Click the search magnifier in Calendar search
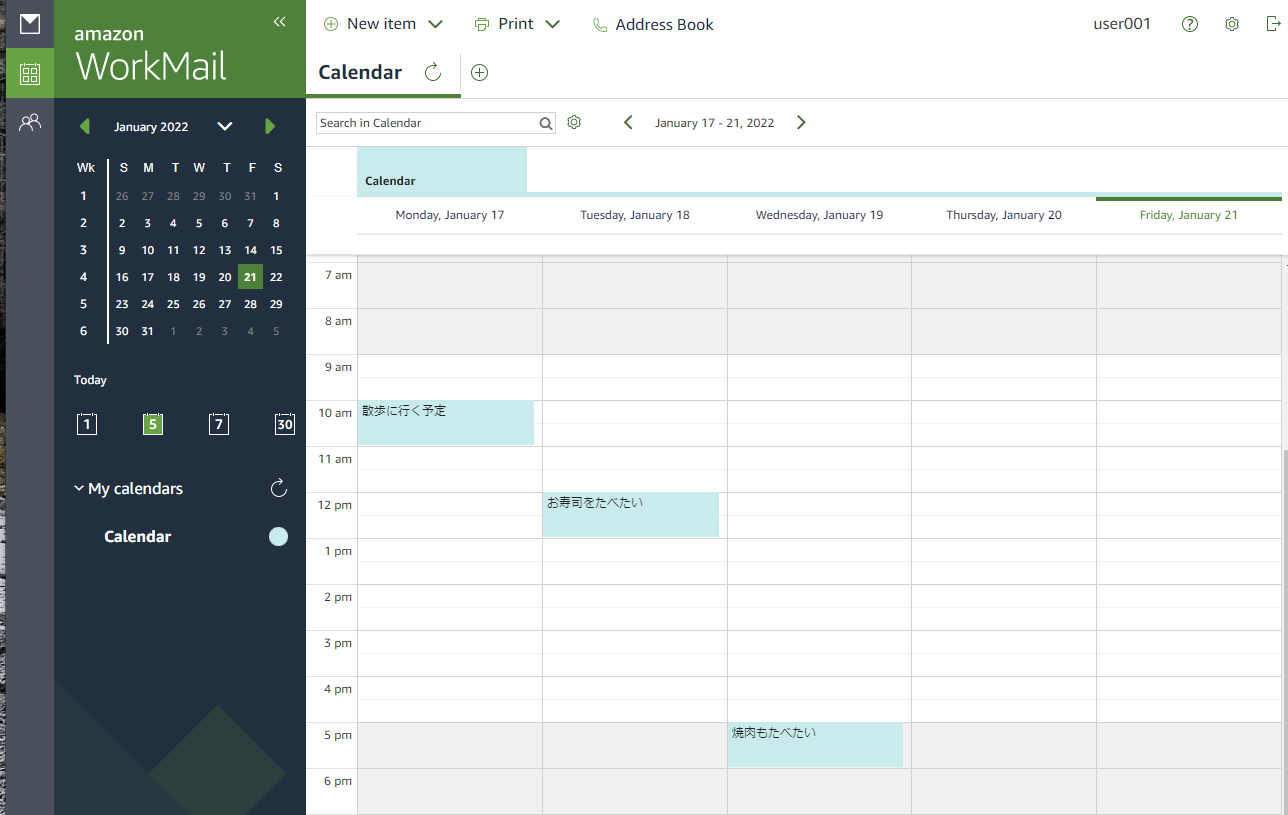Image resolution: width=1288 pixels, height=815 pixels. pyautogui.click(x=546, y=123)
